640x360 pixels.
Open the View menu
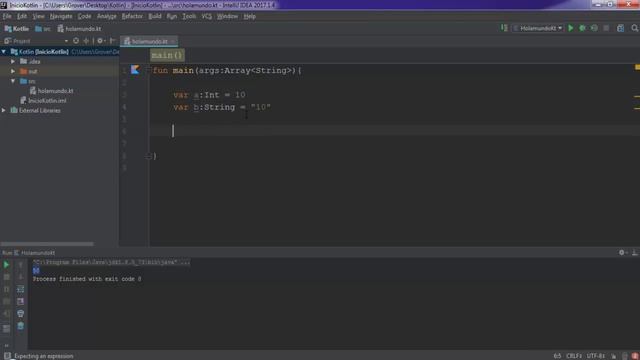coord(38,16)
